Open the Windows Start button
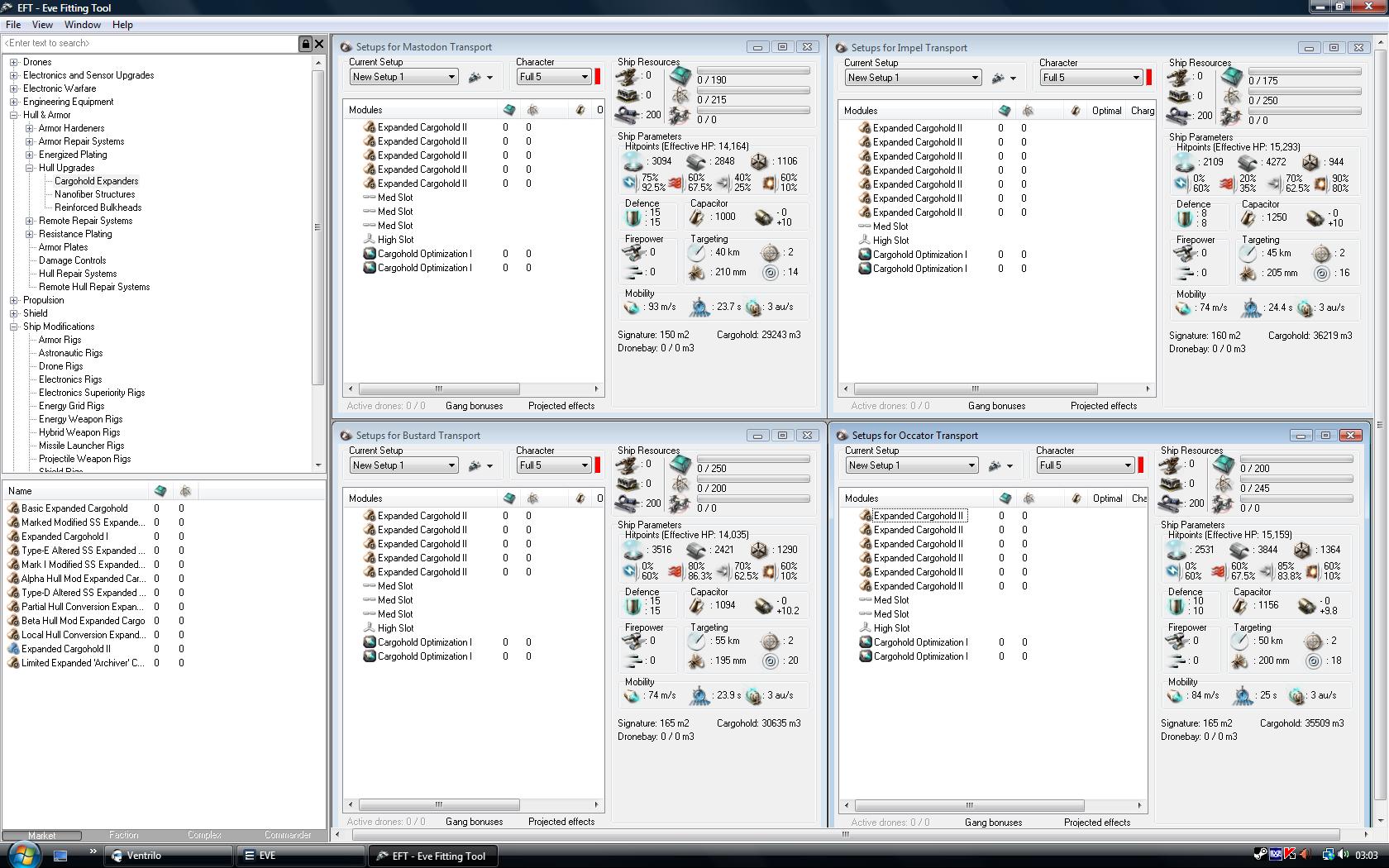1389x868 pixels. point(23,855)
